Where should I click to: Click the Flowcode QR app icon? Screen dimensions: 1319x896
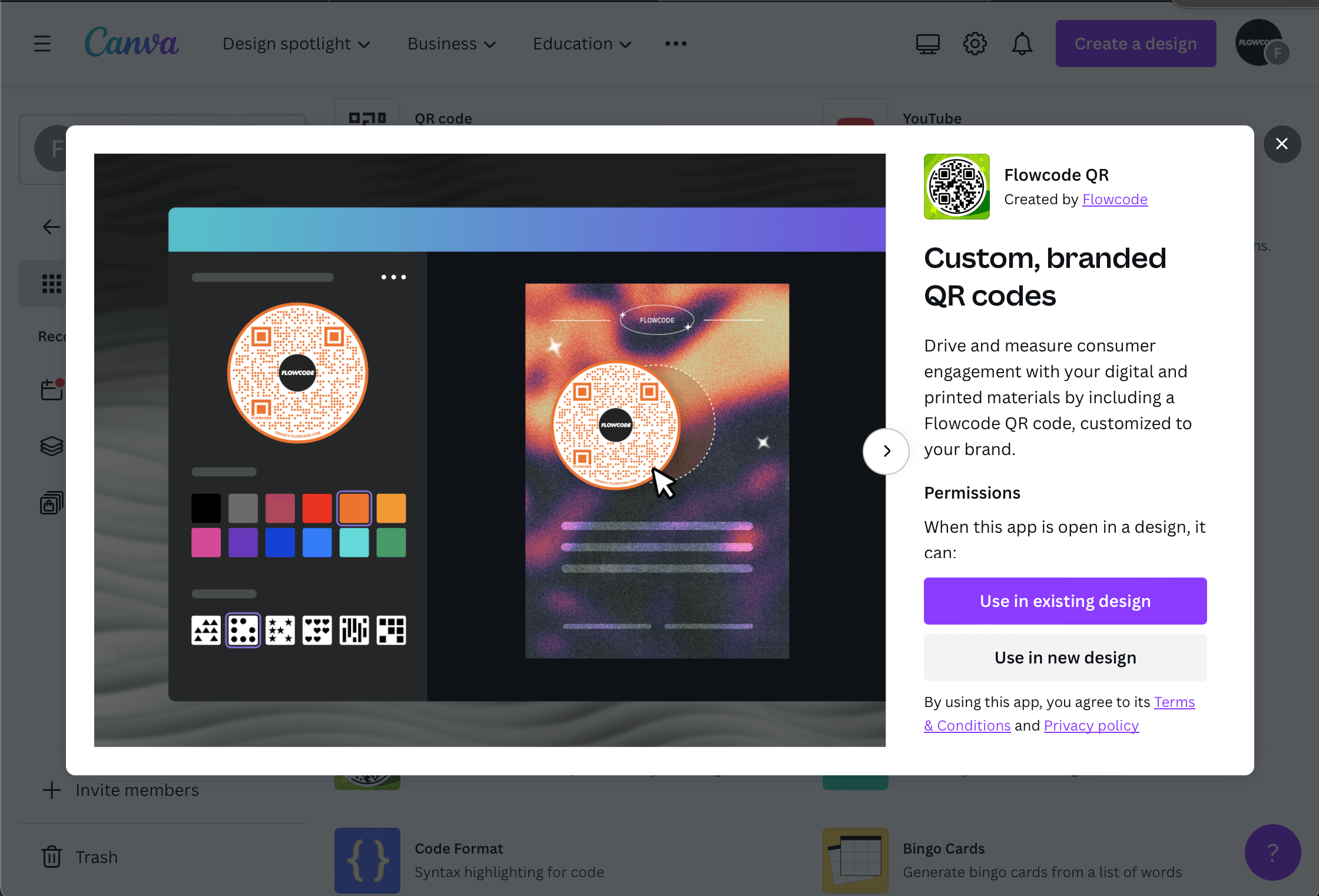point(956,187)
